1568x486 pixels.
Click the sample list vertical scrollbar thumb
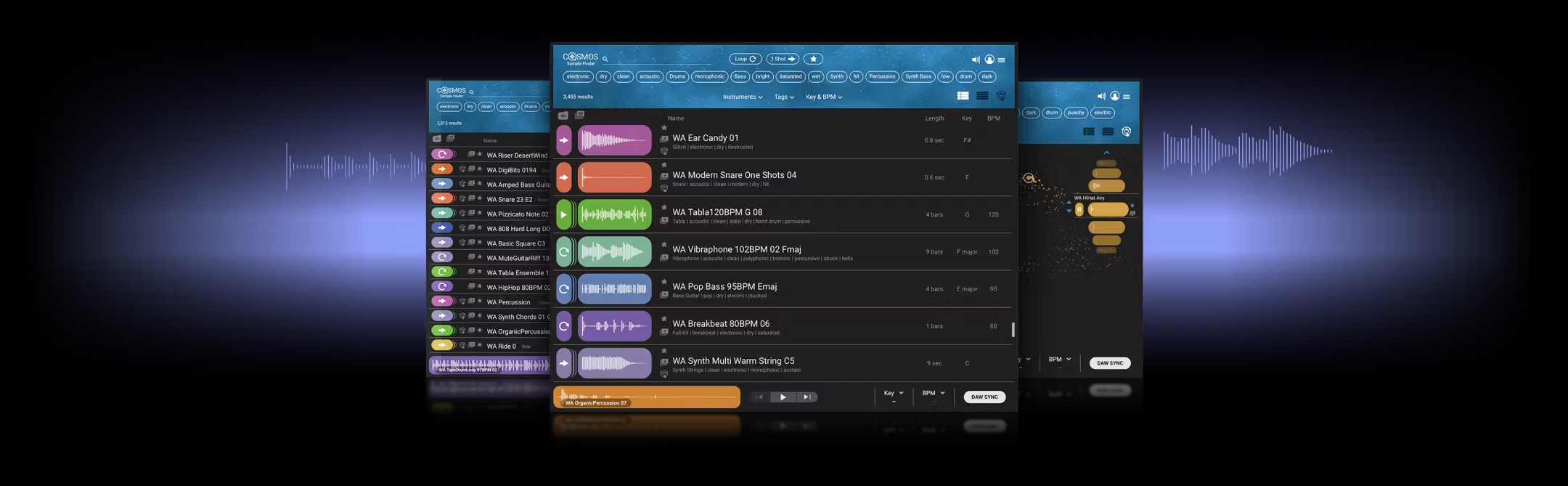click(1013, 330)
